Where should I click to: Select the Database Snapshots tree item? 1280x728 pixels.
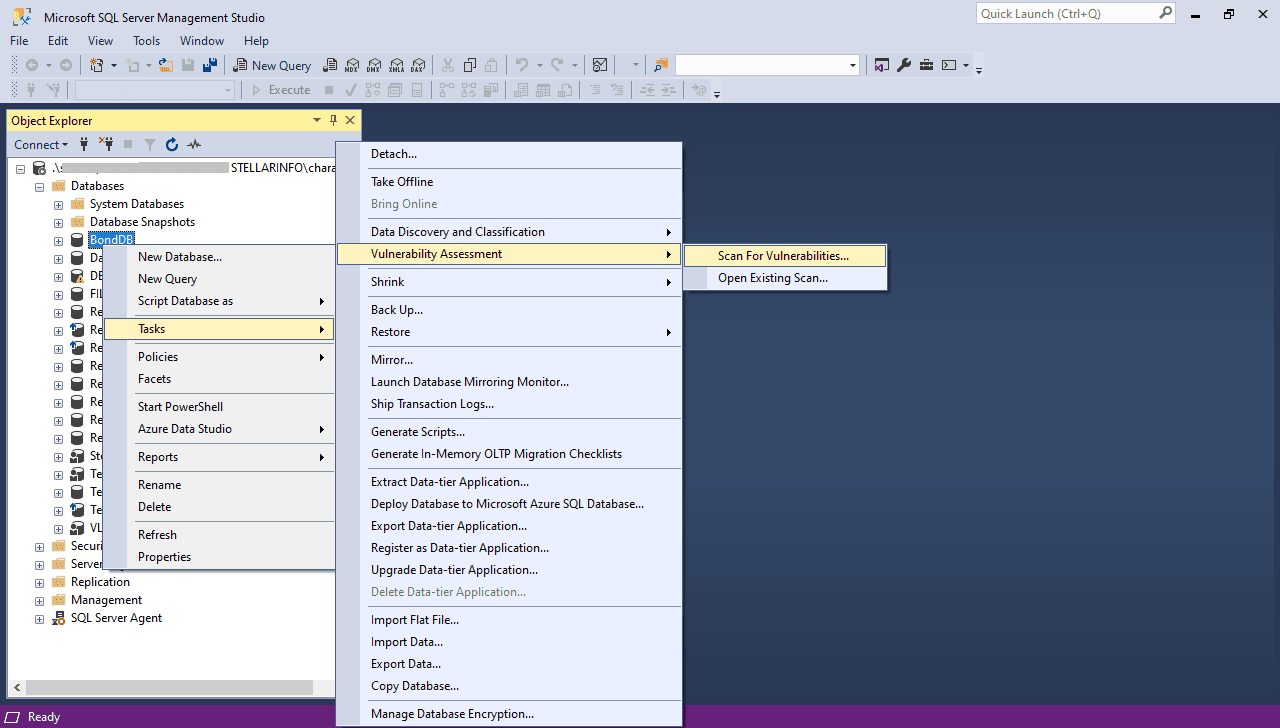point(142,222)
